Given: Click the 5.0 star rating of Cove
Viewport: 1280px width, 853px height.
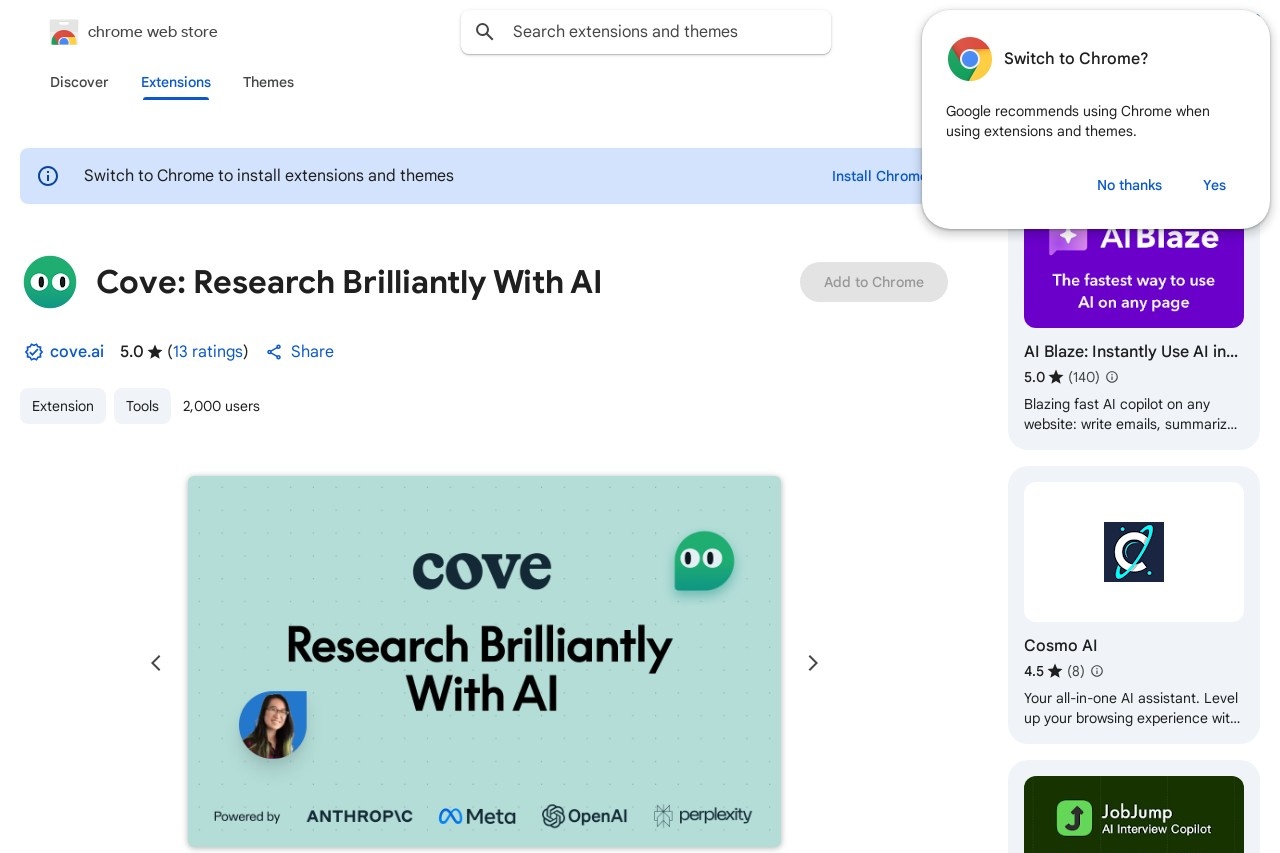Looking at the screenshot, I should coord(141,352).
